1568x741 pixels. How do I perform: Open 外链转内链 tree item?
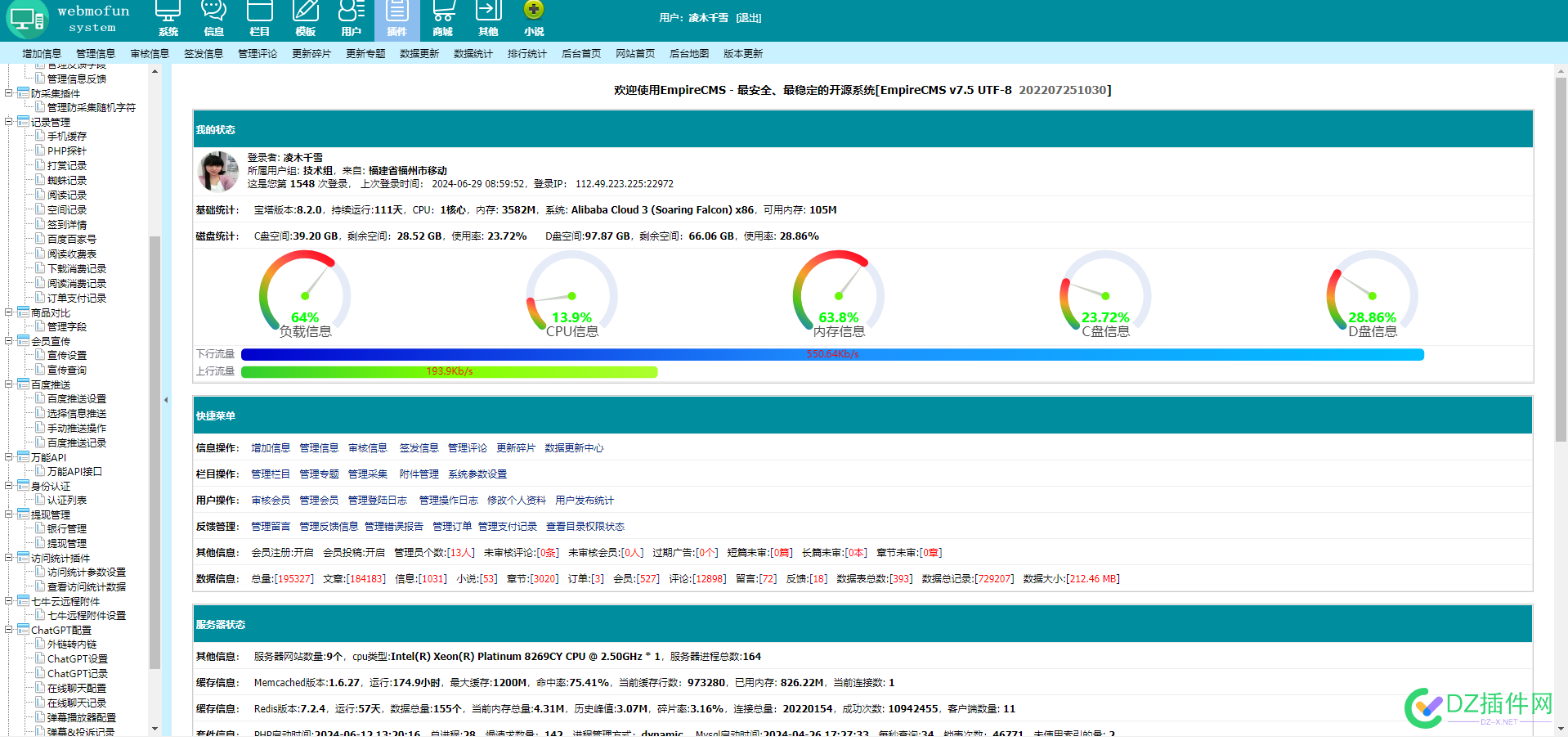click(x=72, y=644)
